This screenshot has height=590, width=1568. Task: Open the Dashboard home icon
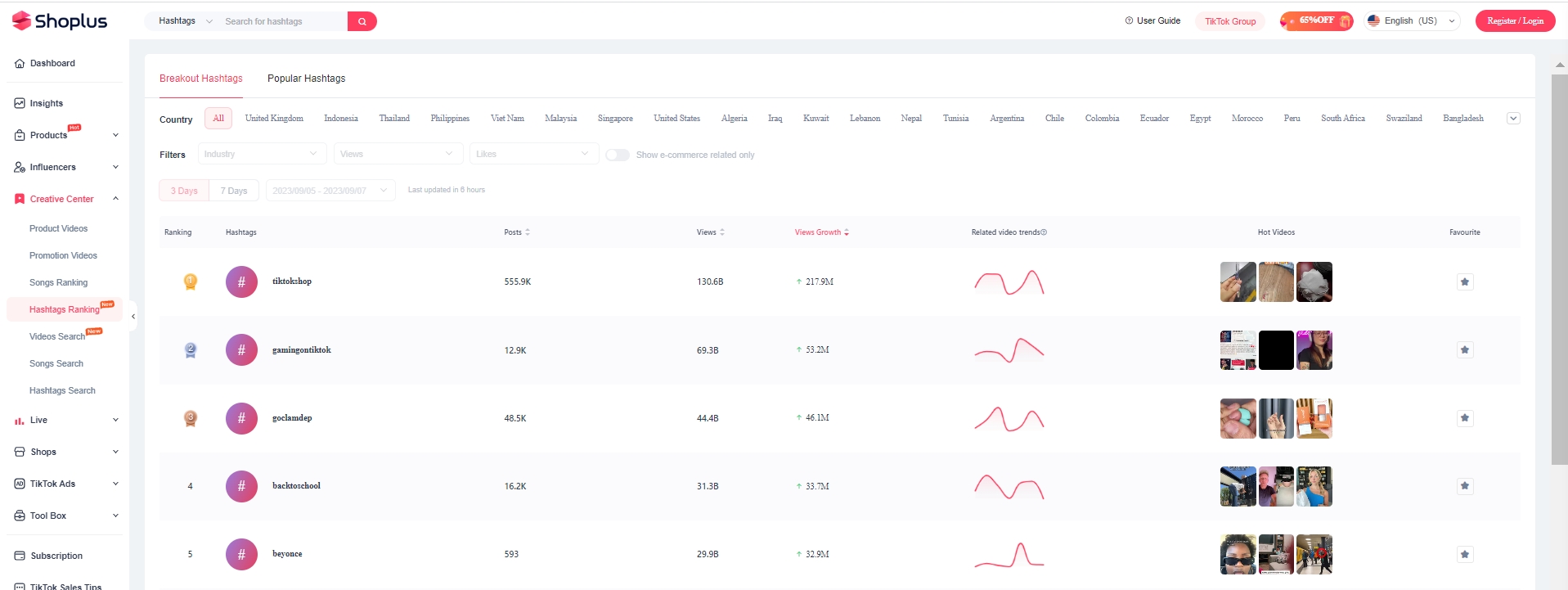[20, 63]
